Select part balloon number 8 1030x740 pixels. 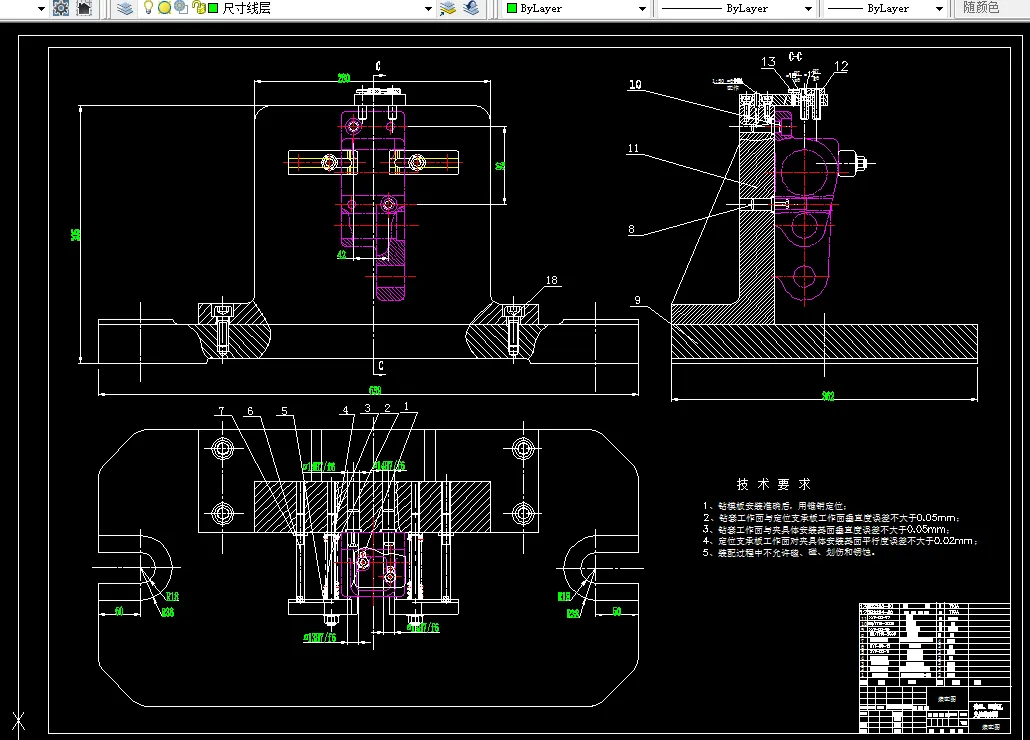tap(631, 229)
